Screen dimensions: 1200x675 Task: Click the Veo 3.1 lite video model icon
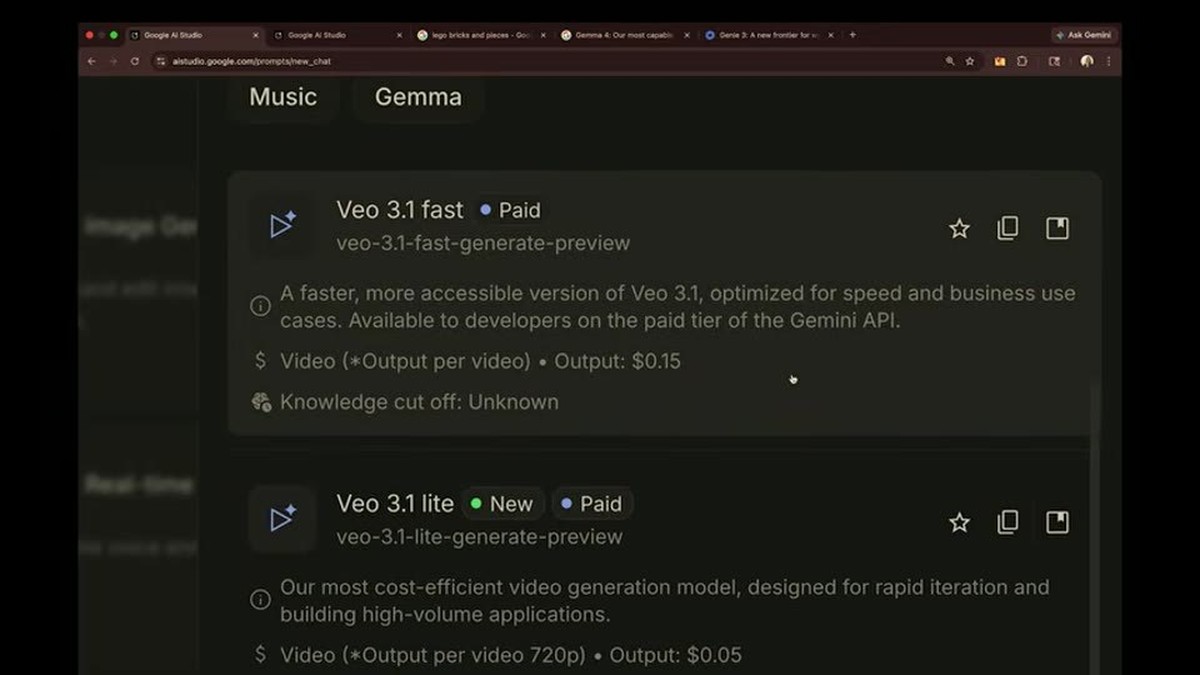[282, 519]
